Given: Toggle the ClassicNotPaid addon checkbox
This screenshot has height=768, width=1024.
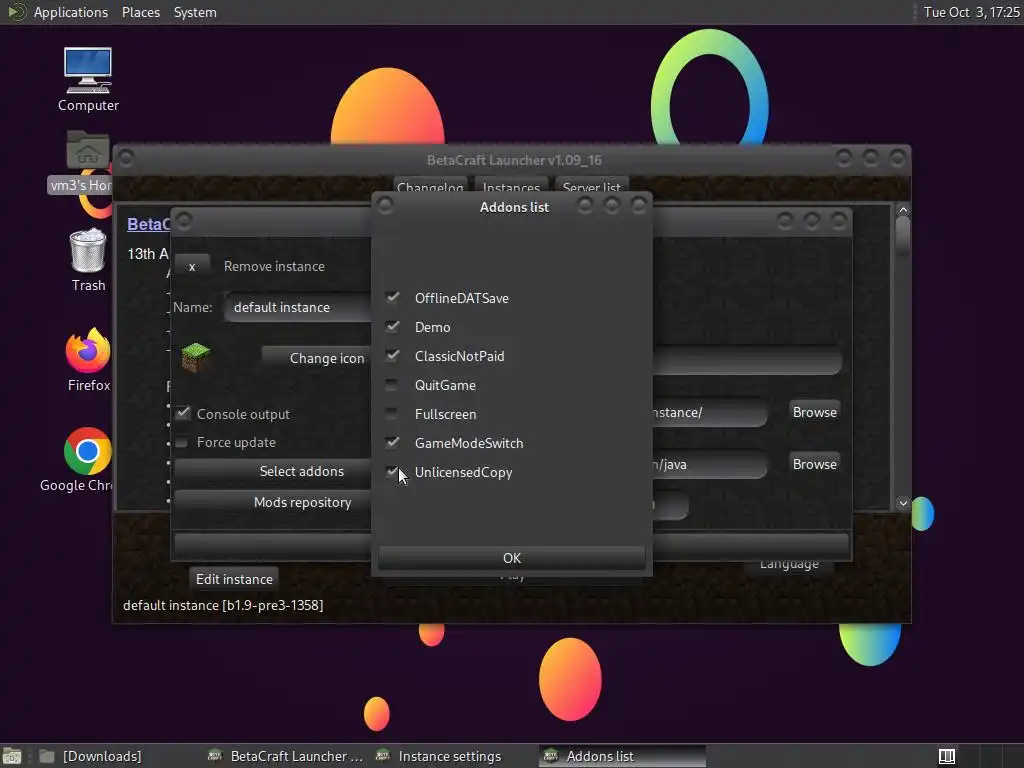Looking at the screenshot, I should pyautogui.click(x=392, y=356).
